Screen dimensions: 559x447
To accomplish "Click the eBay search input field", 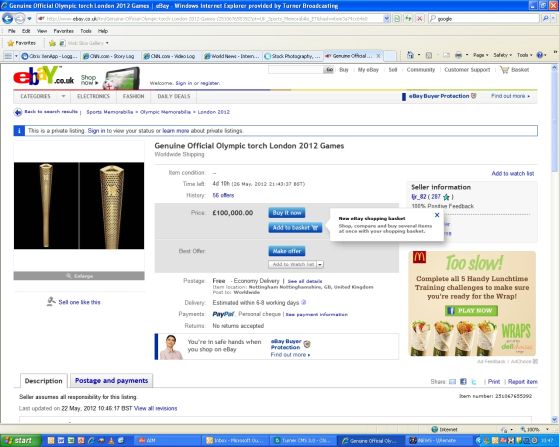I will tap(295, 70).
